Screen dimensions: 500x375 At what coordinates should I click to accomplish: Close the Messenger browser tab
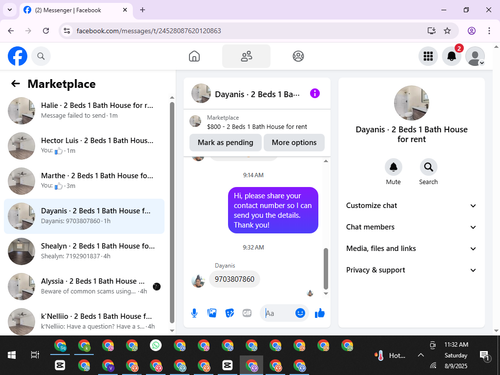tap(125, 10)
